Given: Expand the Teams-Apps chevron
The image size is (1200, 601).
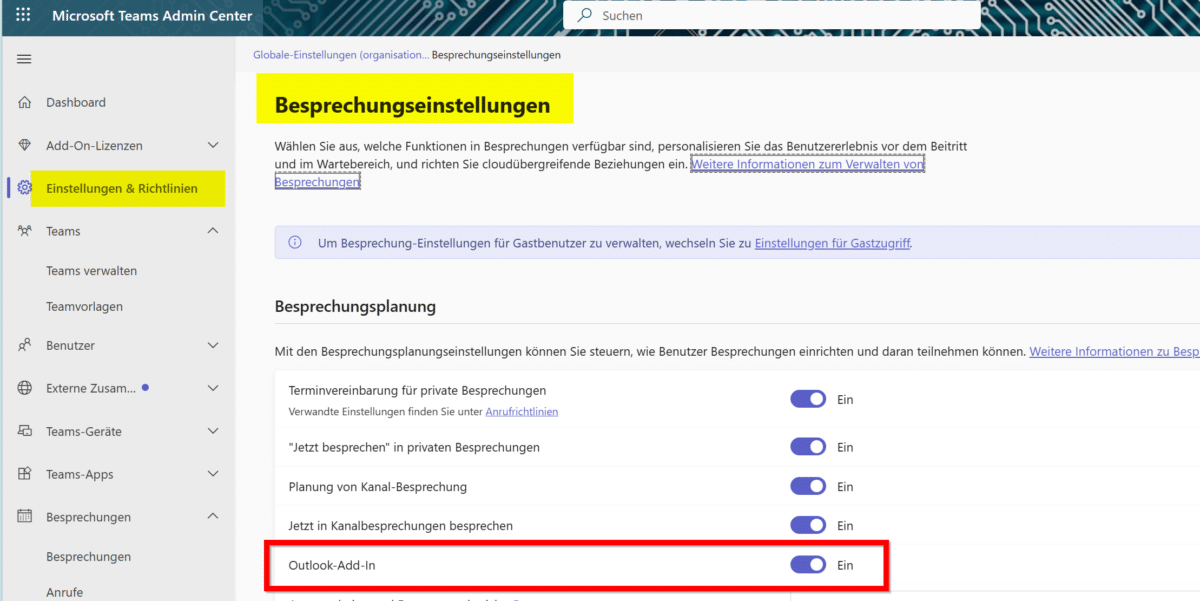Looking at the screenshot, I should 213,474.
